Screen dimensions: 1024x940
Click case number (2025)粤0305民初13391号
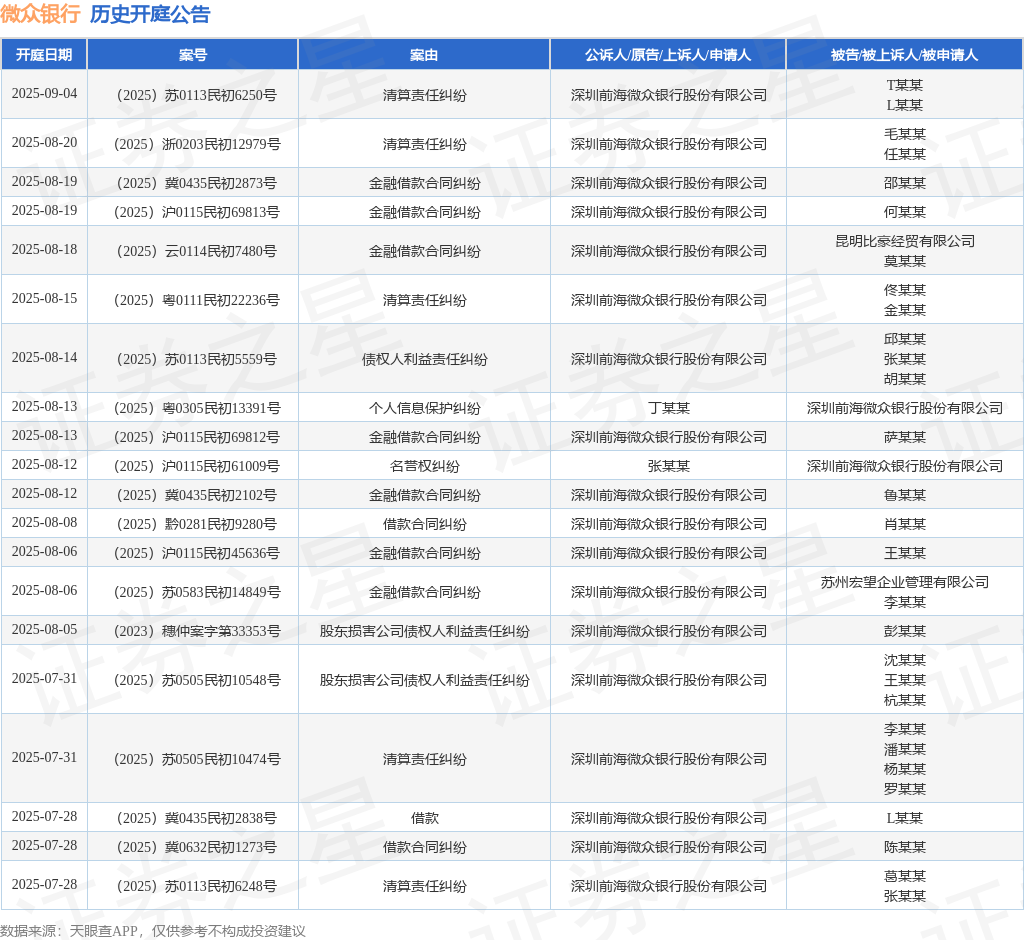197,408
